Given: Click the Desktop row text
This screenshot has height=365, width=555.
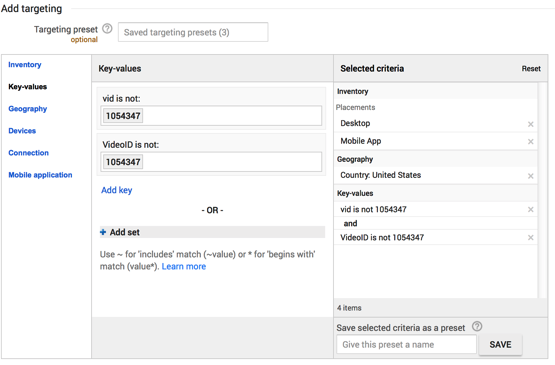Looking at the screenshot, I should click(x=355, y=123).
